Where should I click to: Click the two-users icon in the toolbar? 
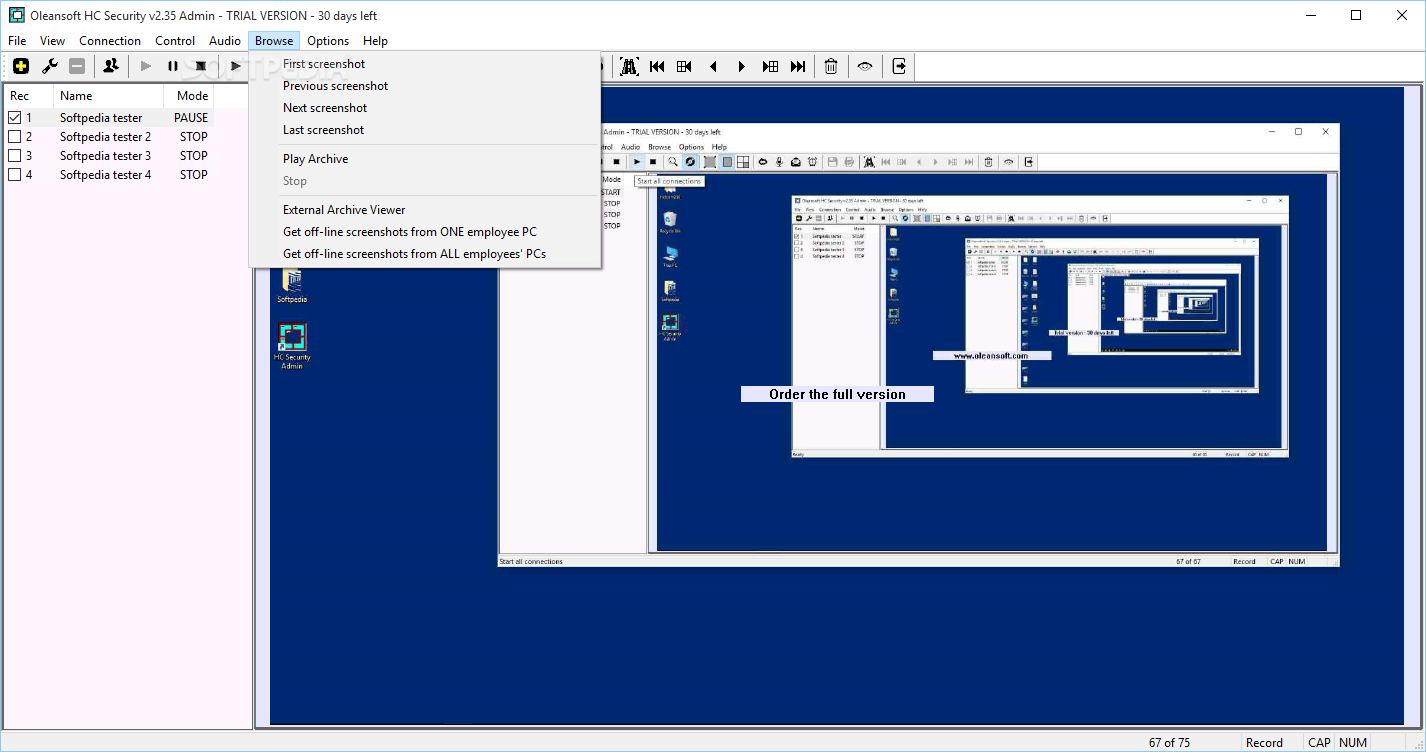(111, 66)
